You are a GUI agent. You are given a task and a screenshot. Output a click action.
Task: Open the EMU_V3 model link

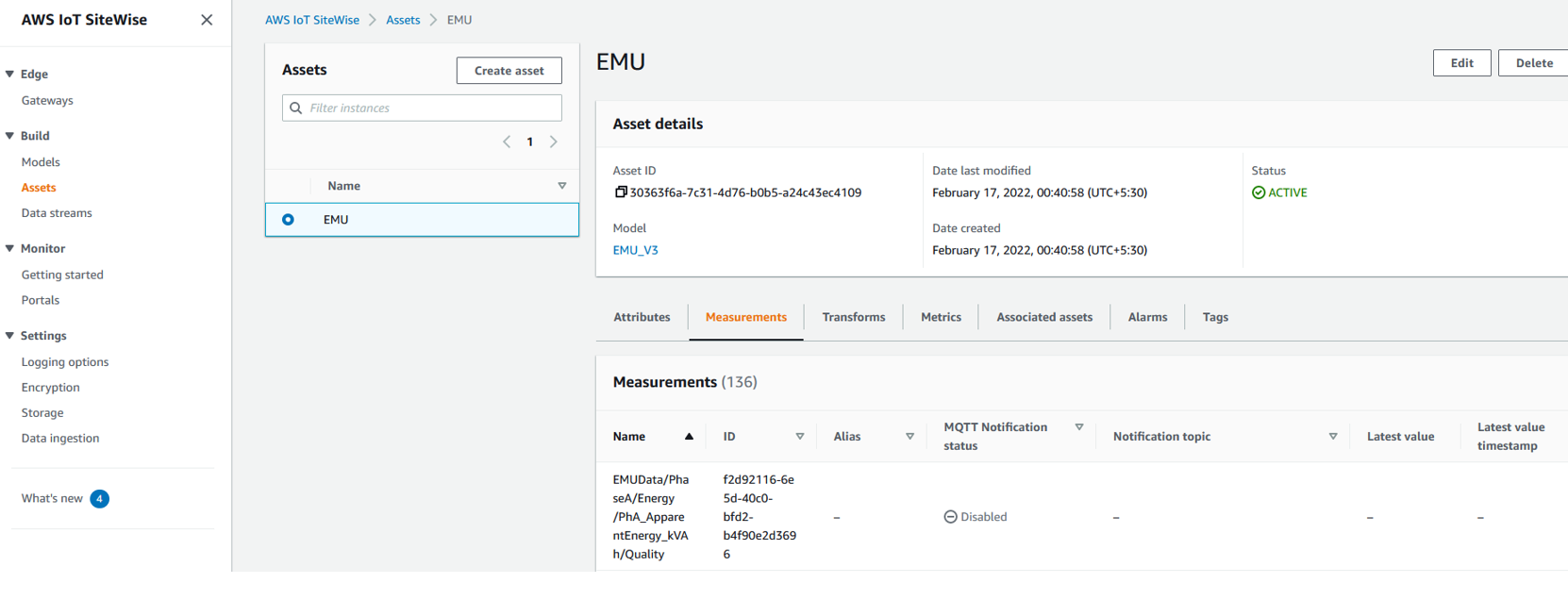(636, 251)
